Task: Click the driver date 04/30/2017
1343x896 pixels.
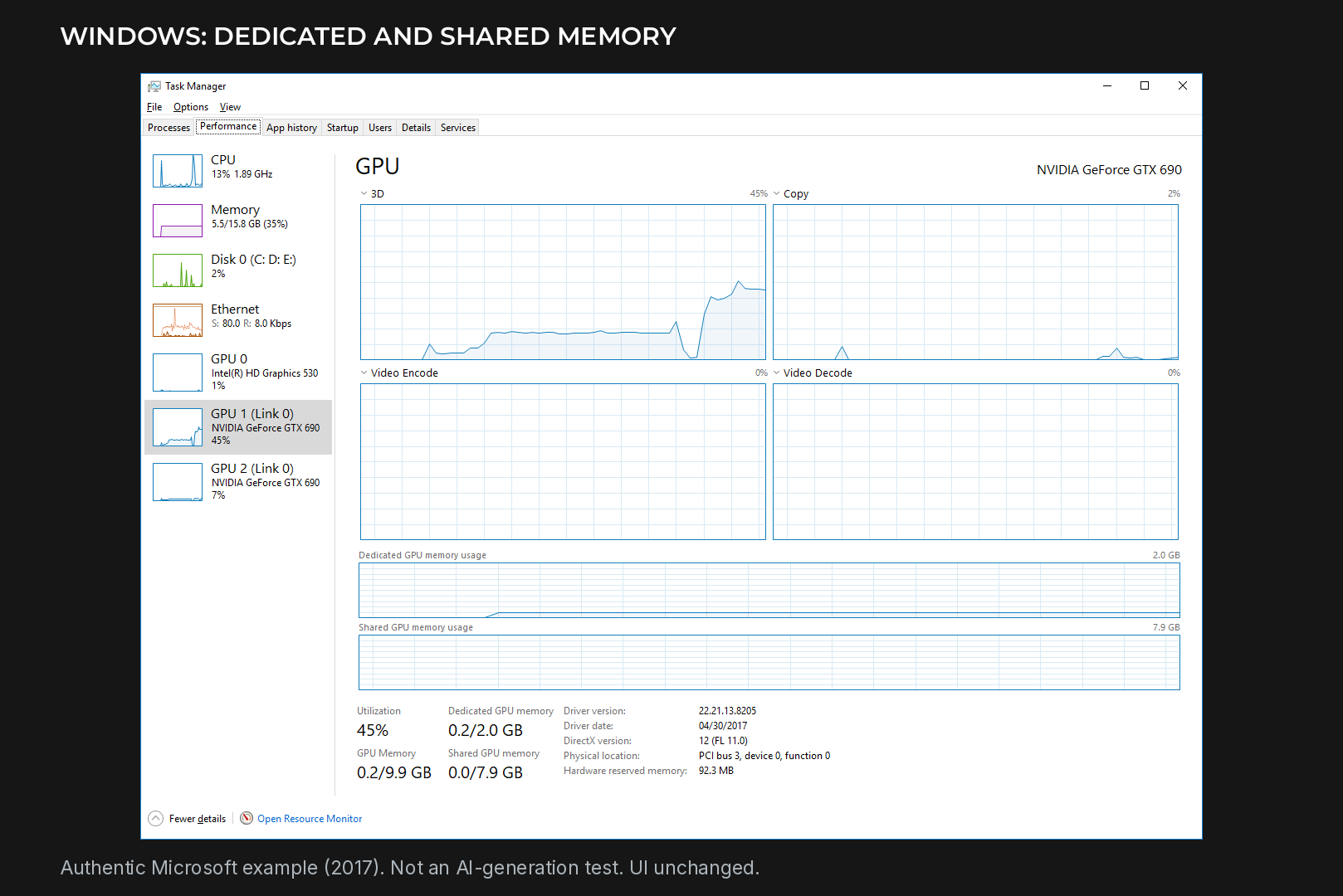Action: [x=723, y=726]
